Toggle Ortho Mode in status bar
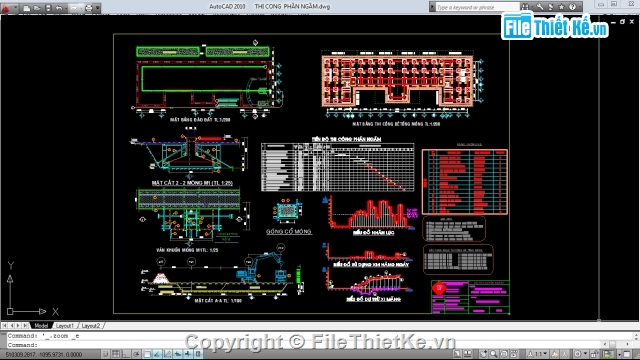Image resolution: width=640 pixels, height=360 pixels. [126, 354]
